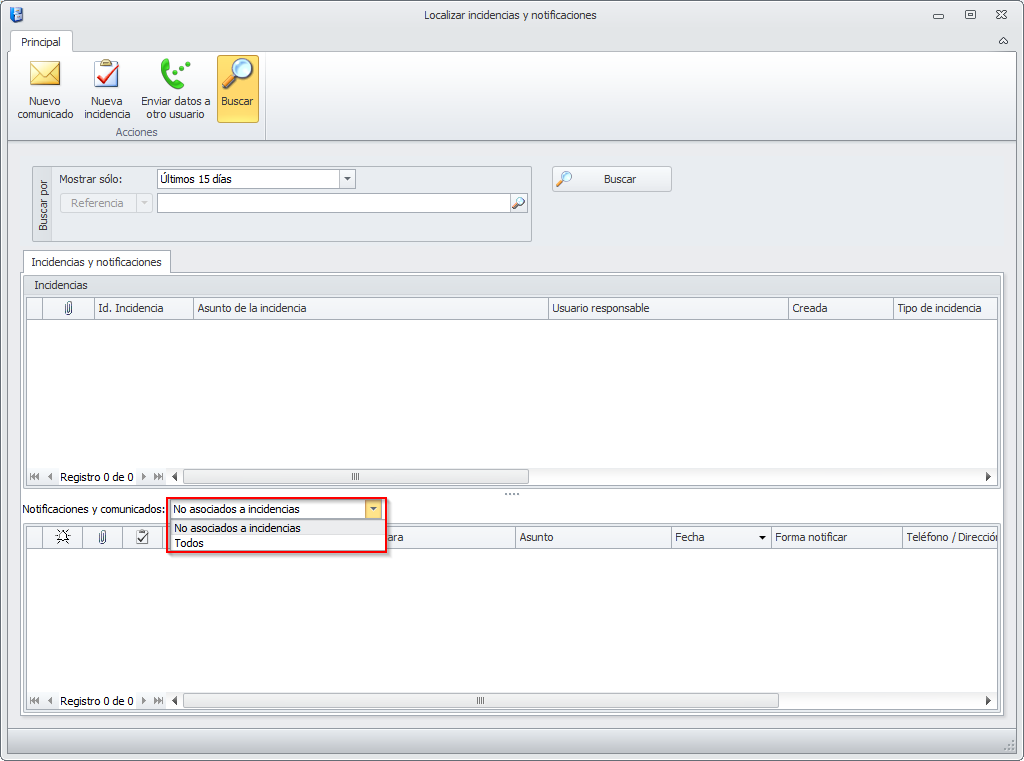
Task: Go to previous record in Incidencias grid
Action: (50, 477)
